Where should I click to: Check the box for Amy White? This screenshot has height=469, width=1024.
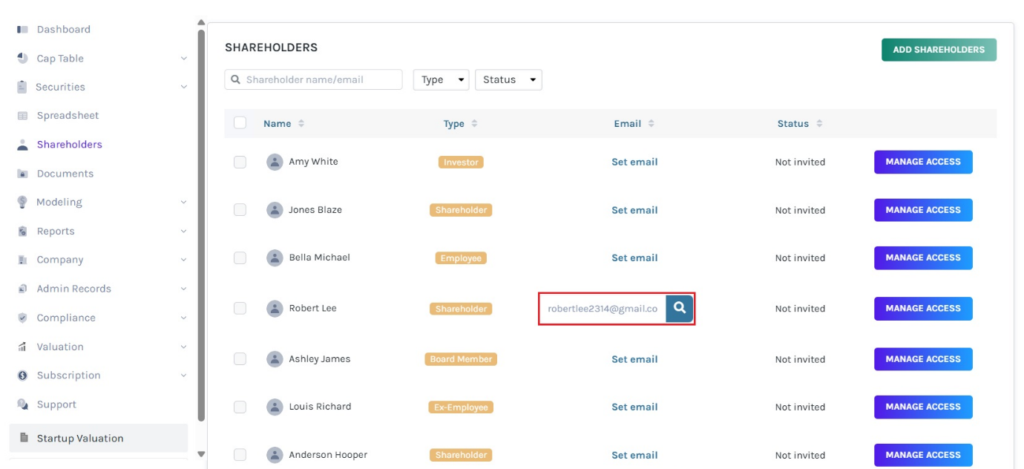pos(240,162)
